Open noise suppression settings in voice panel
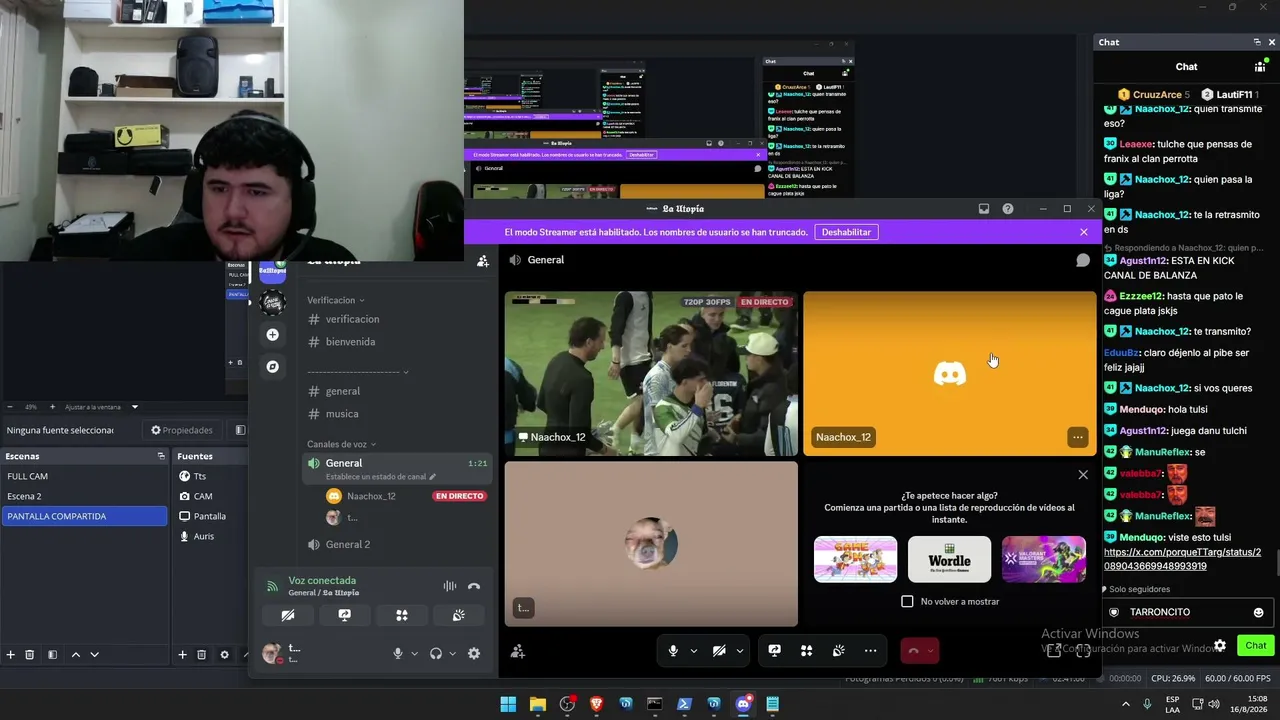 pos(450,587)
